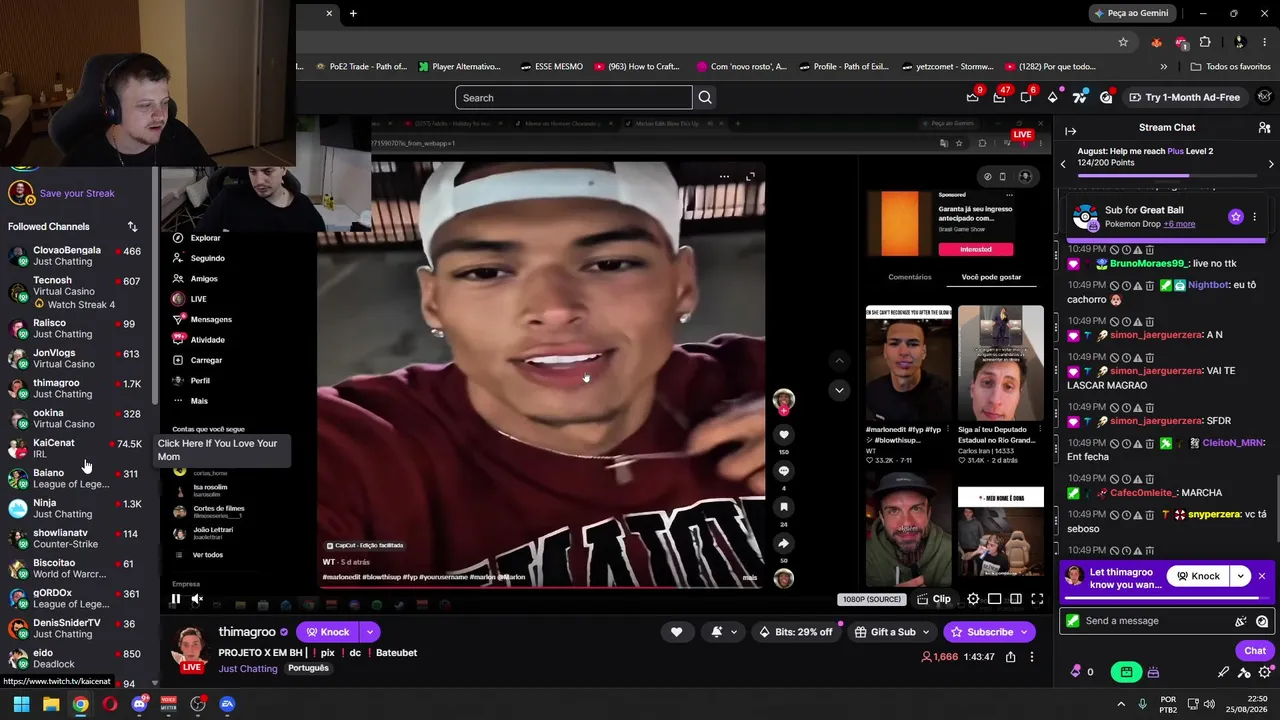Open the 7TV extension icon
This screenshot has width=1280, height=720.
(1079, 97)
